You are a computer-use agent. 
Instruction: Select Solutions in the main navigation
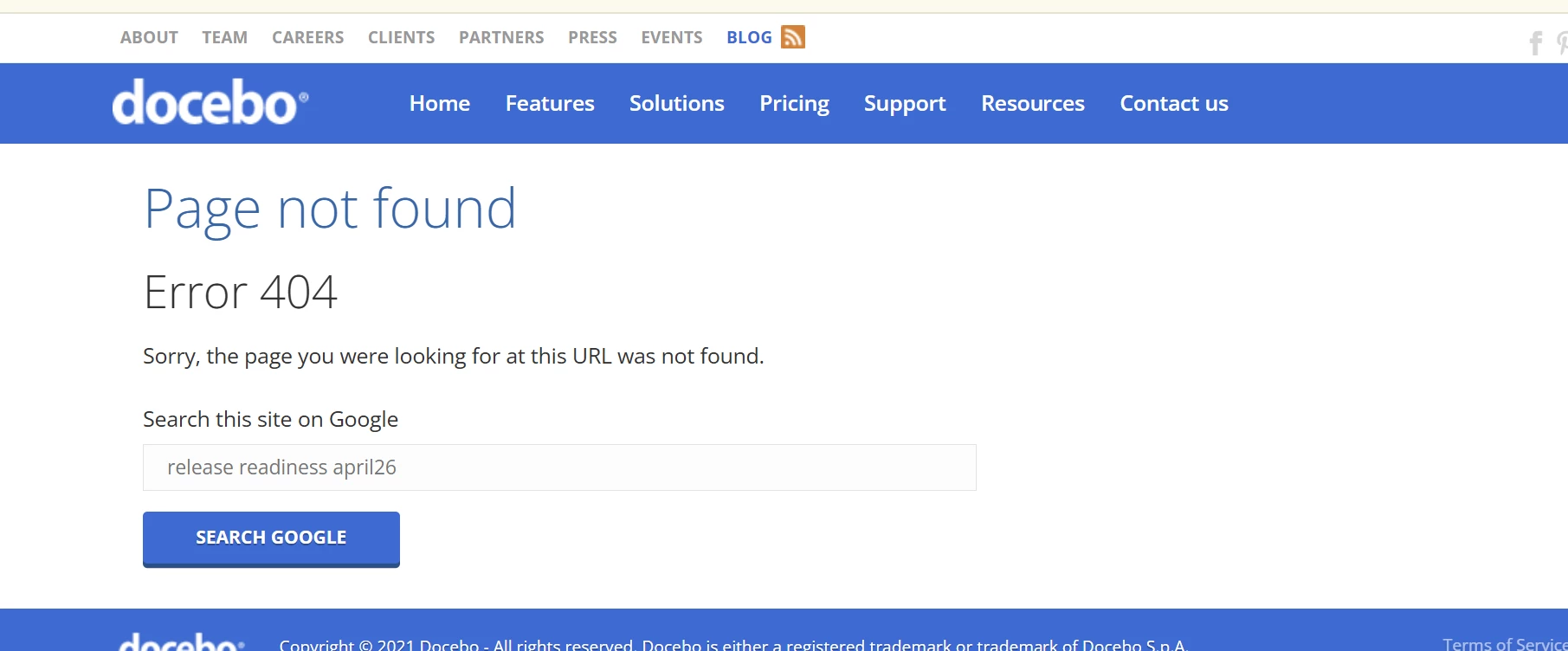[677, 103]
